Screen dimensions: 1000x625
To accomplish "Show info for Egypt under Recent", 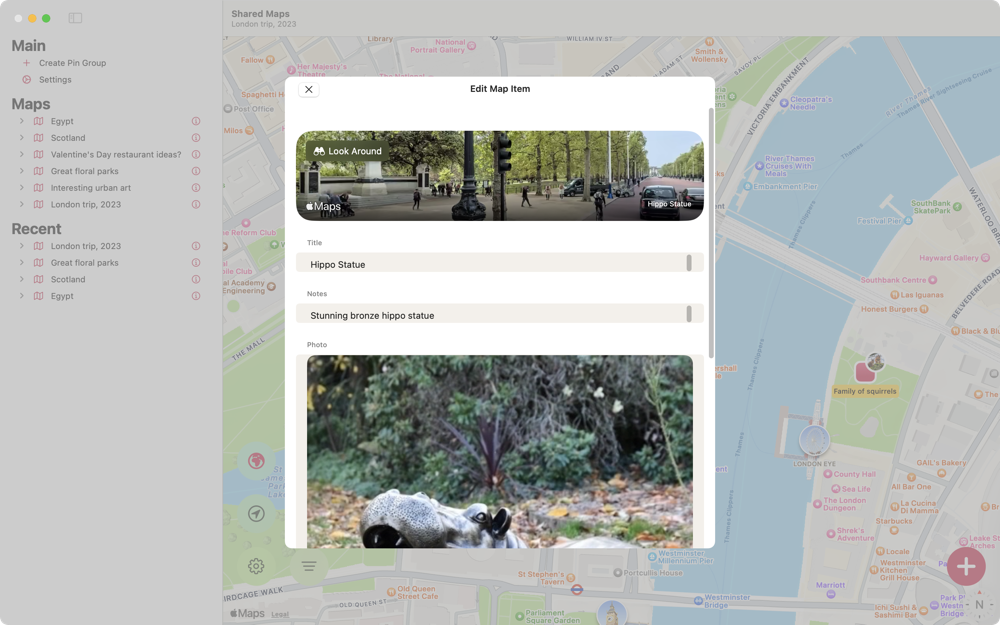I will [196, 295].
